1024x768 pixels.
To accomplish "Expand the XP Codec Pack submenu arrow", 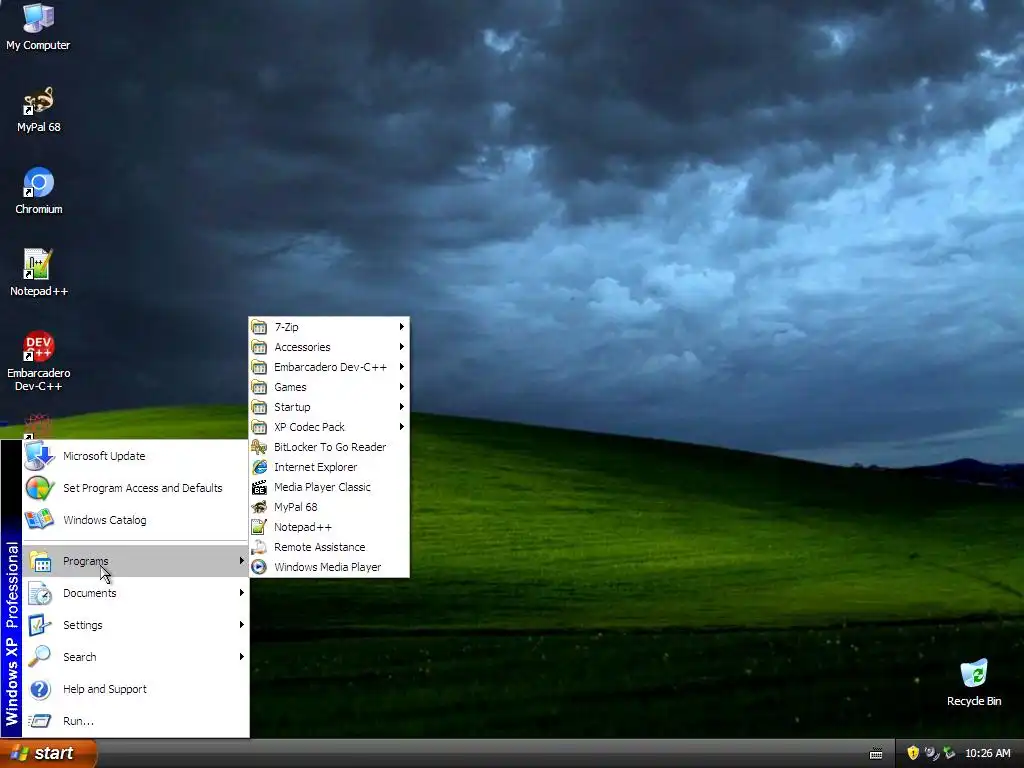I will (402, 426).
